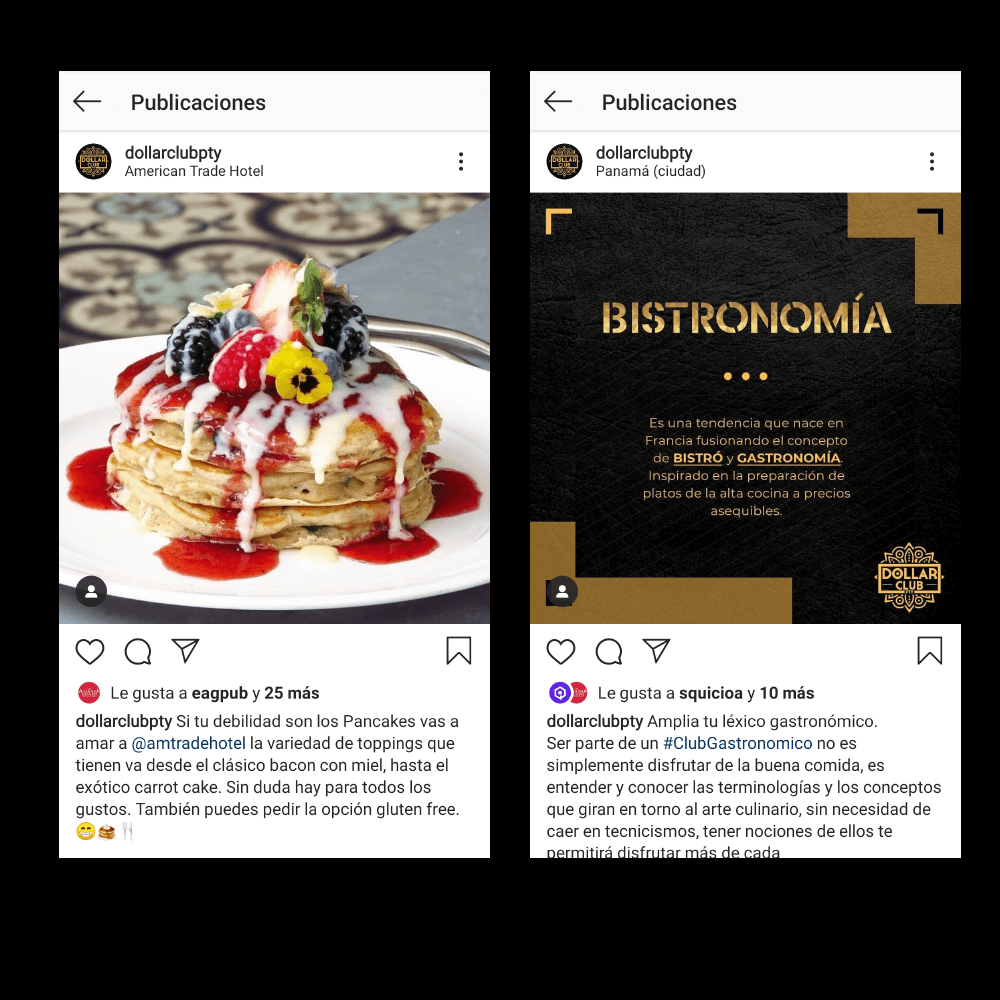This screenshot has height=1000, width=1000.
Task: Open the three-dot menu on the pancakes post
Action: [460, 162]
